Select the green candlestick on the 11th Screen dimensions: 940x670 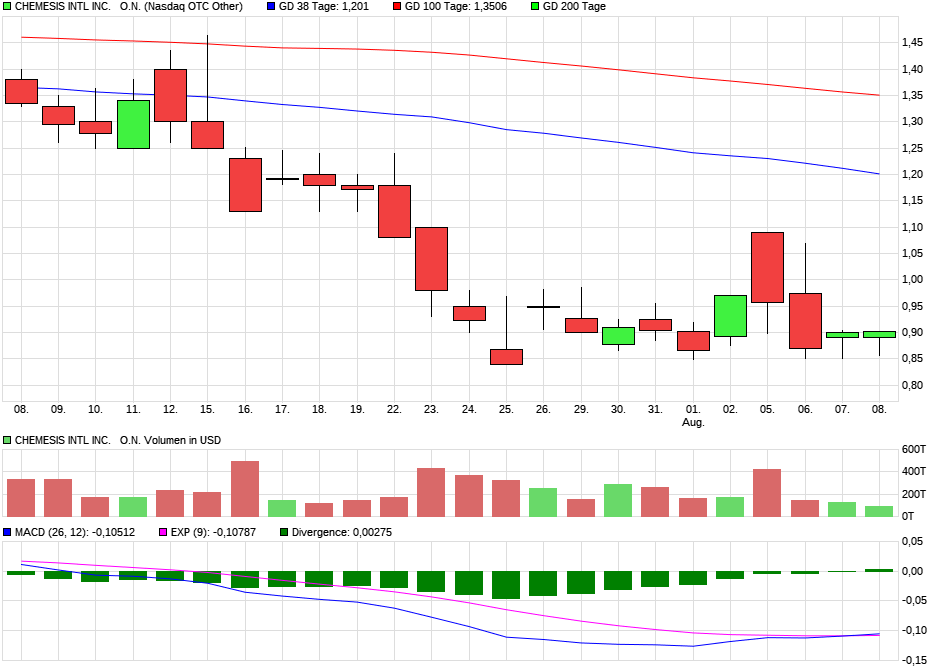[132, 125]
